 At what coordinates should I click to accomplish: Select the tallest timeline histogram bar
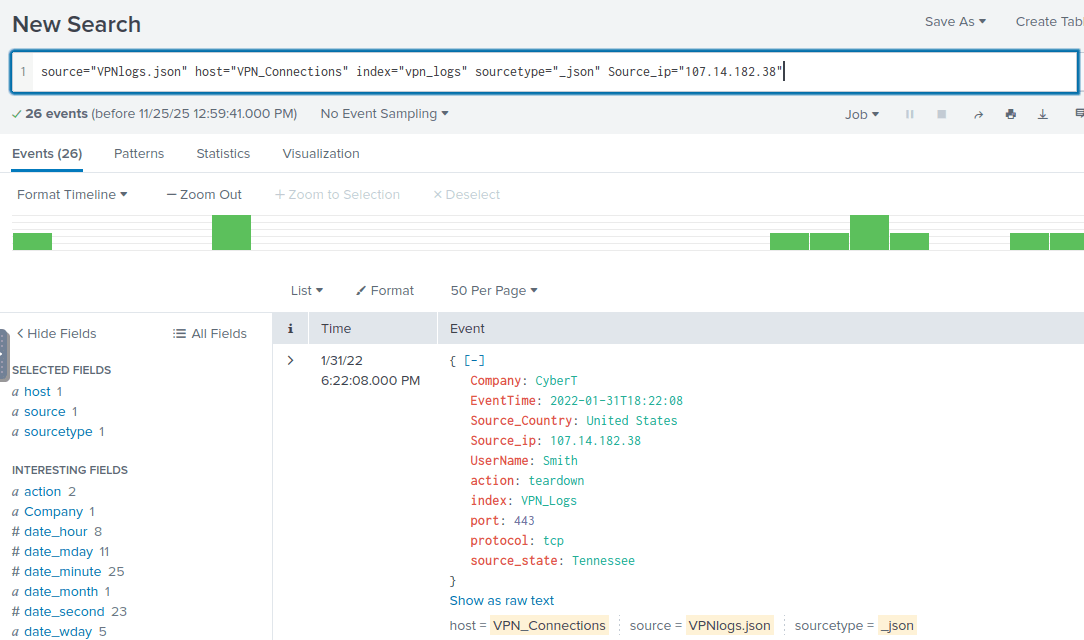[869, 233]
